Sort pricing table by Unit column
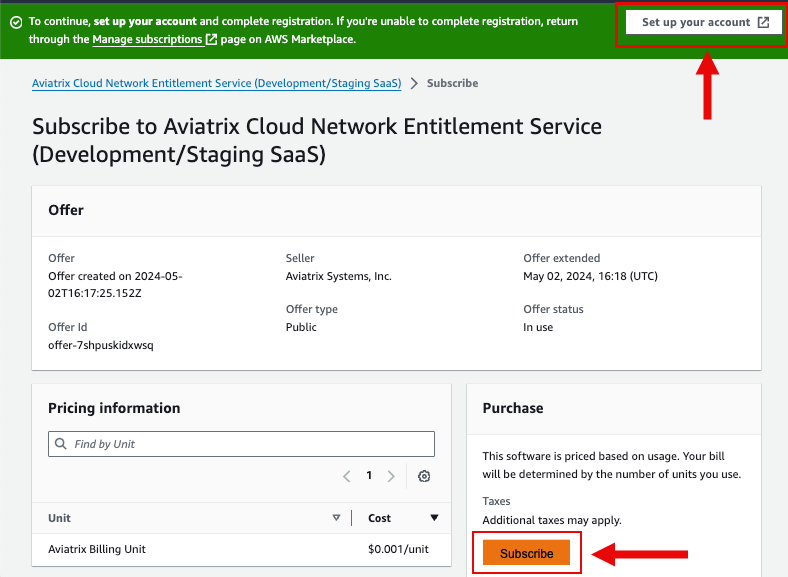The width and height of the screenshot is (788, 577). point(336,518)
